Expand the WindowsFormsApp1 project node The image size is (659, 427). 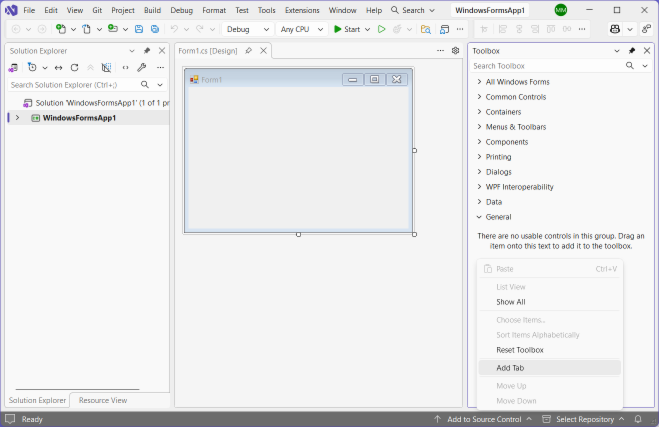(x=18, y=118)
